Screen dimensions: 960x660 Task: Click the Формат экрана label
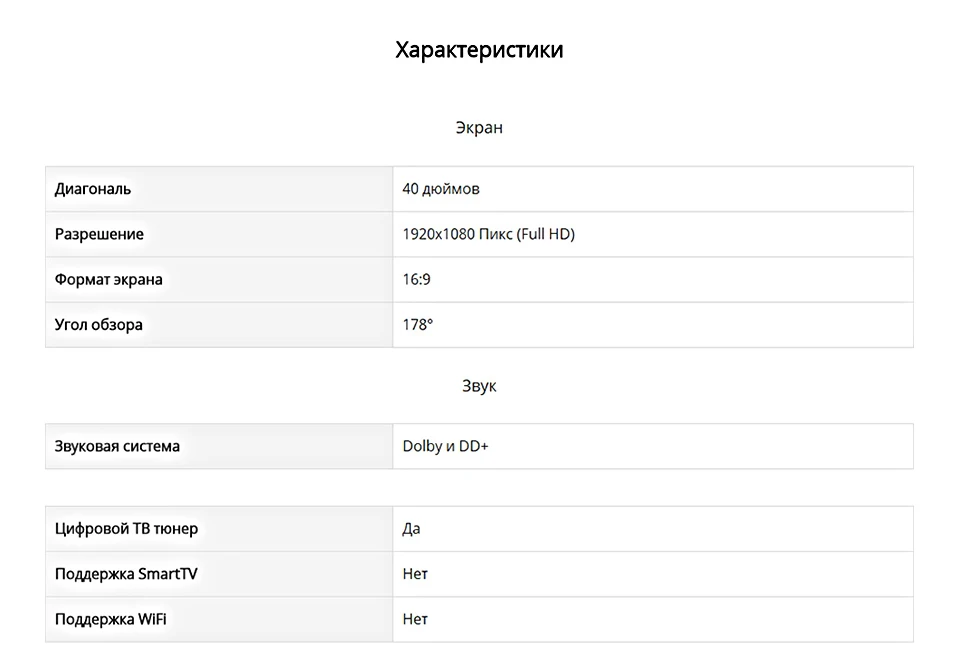tap(108, 280)
